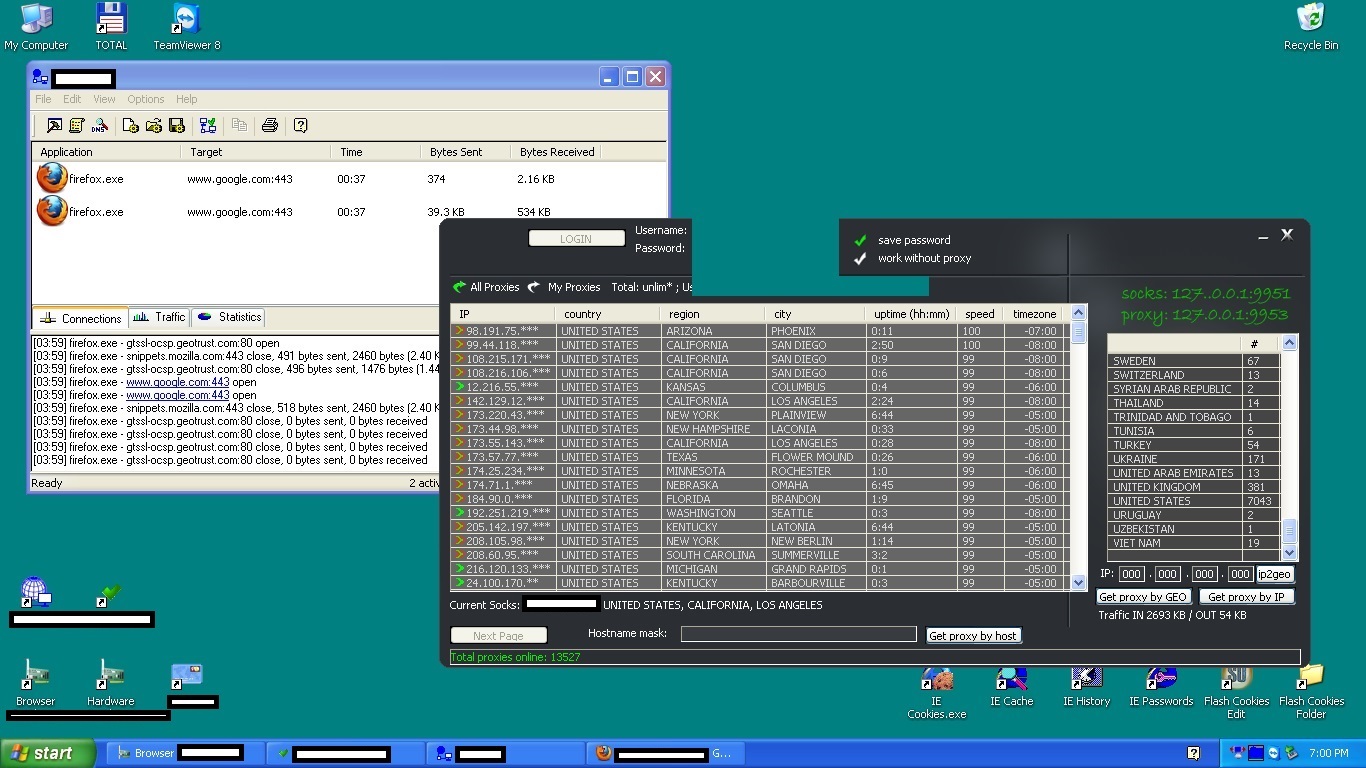Click the proxy list scroll down arrow

coord(1078,582)
